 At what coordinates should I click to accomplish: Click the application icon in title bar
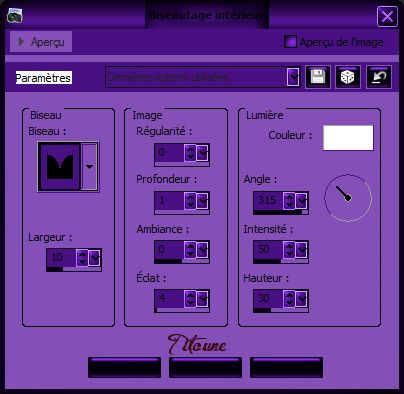(14, 16)
